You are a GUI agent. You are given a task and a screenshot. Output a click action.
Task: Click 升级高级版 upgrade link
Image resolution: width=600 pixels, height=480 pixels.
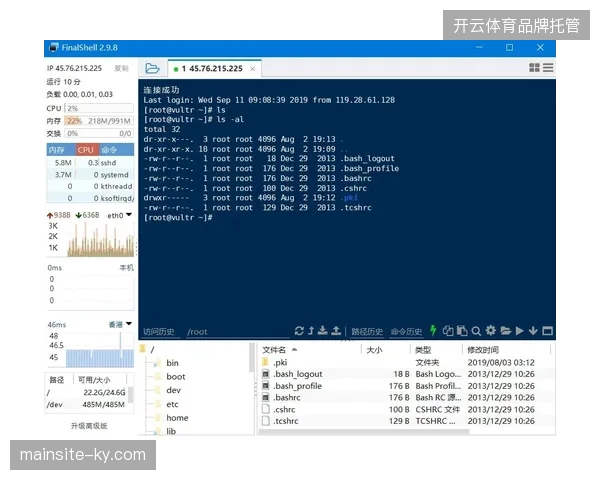tap(89, 426)
